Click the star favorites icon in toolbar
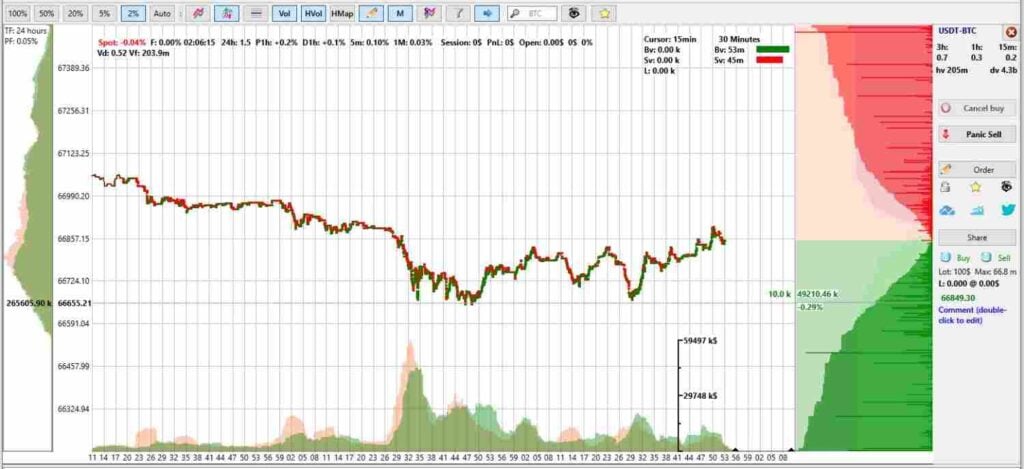The height and width of the screenshot is (469, 1024). pos(605,13)
